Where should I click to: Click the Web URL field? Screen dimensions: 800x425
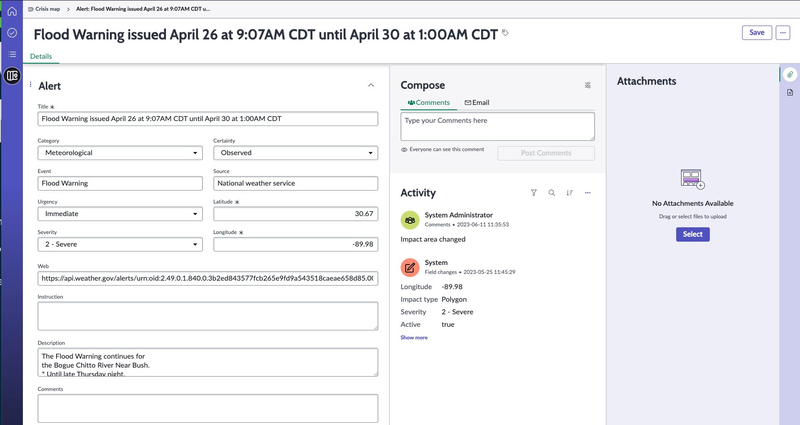208,279
